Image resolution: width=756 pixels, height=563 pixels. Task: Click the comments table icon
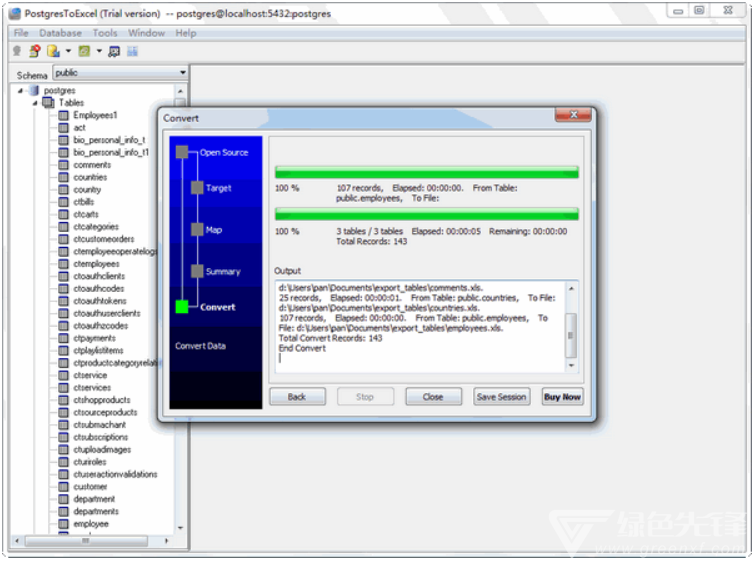(x=63, y=165)
